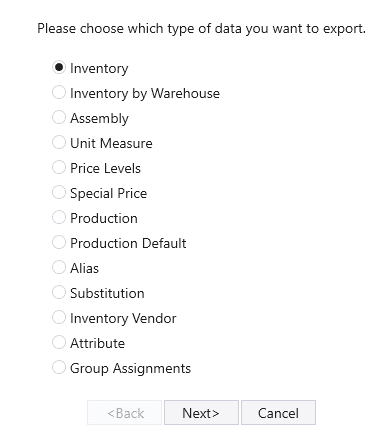Select Inventory Vendor option
The image size is (383, 434).
click(59, 317)
